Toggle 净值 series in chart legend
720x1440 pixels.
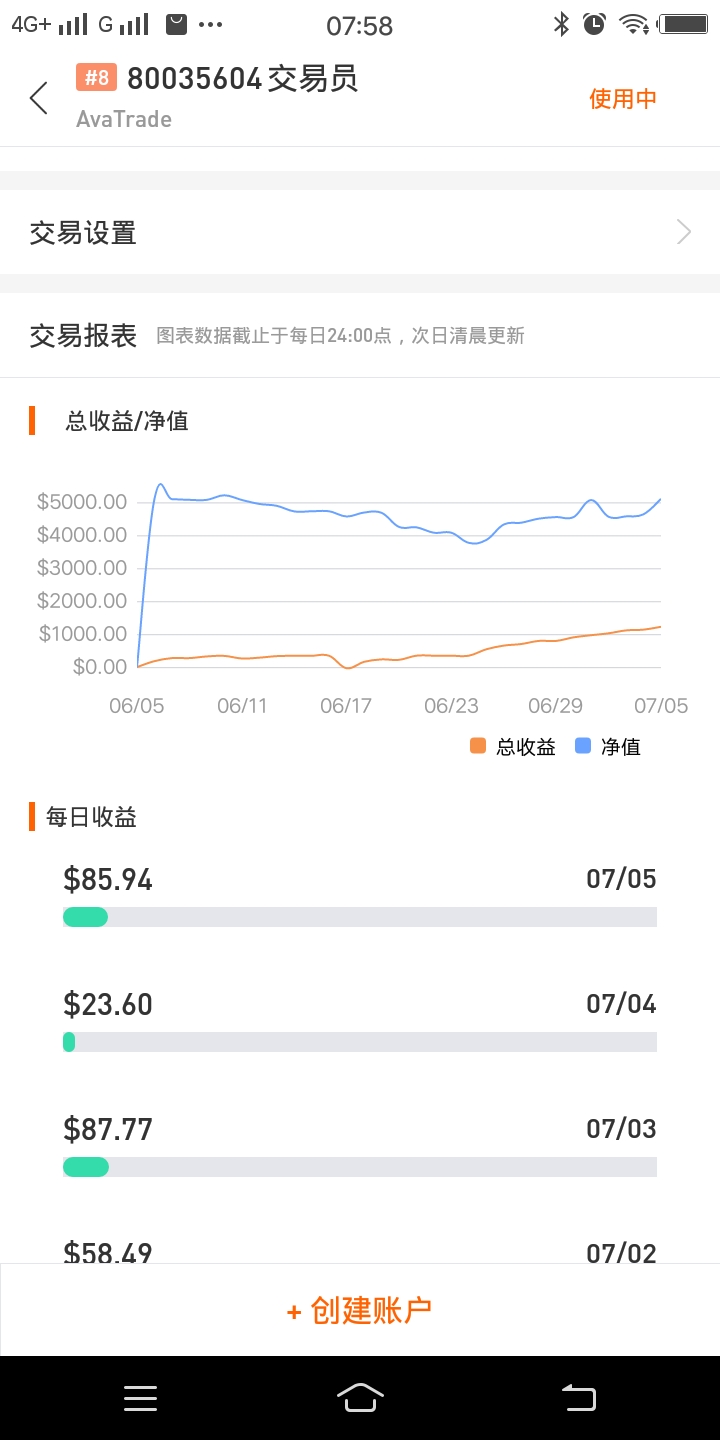[x=609, y=747]
